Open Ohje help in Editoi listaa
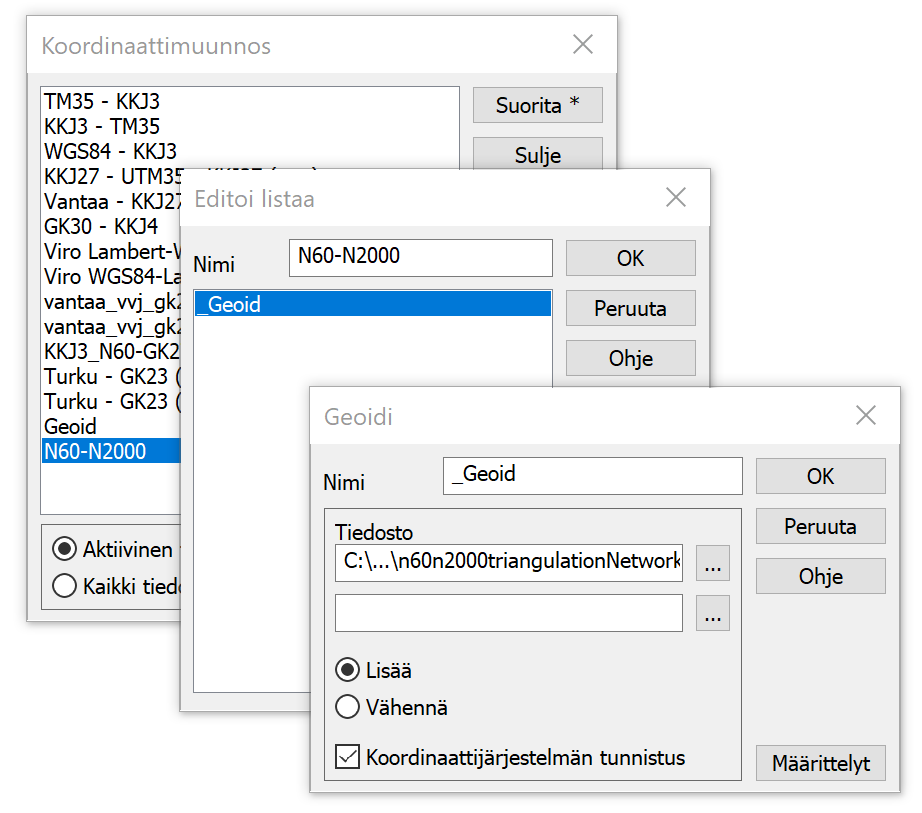The height and width of the screenshot is (813, 922). click(630, 358)
